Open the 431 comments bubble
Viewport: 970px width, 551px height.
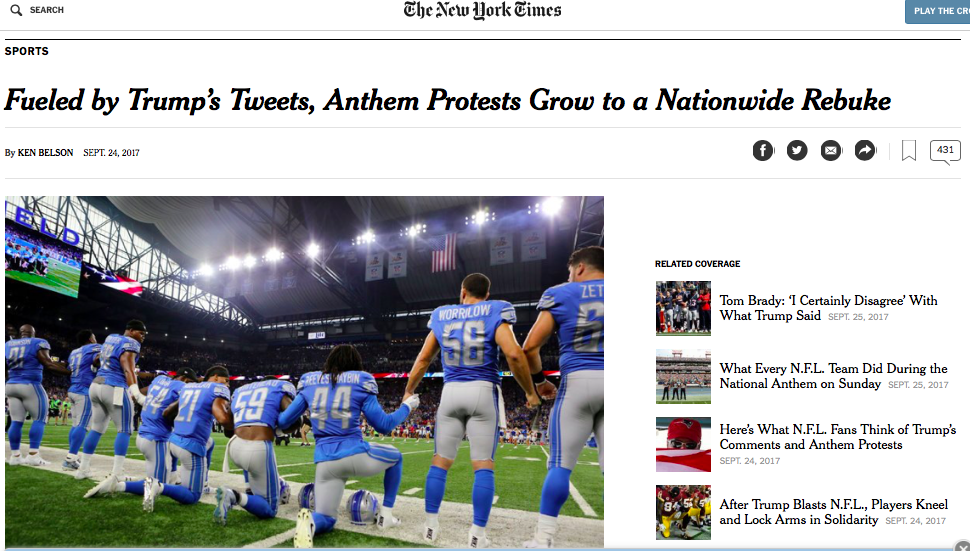[945, 151]
